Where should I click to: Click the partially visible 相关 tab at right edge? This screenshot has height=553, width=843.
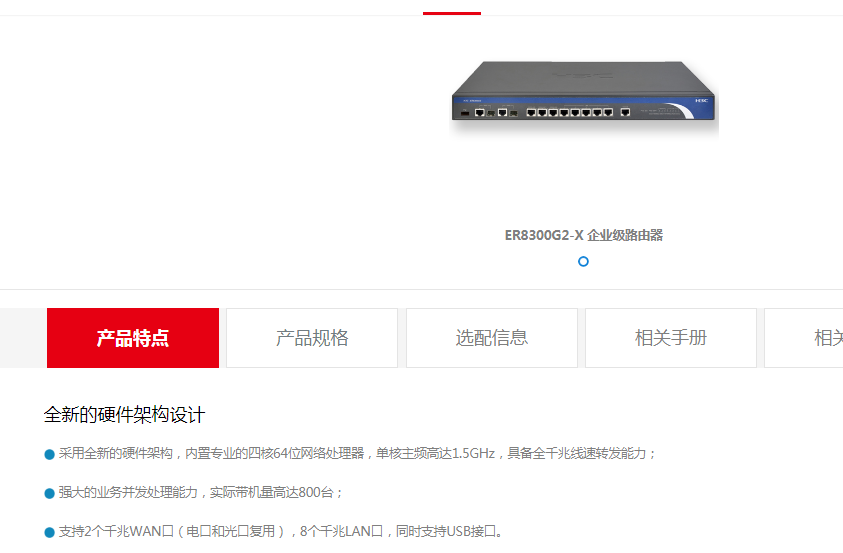(804, 338)
